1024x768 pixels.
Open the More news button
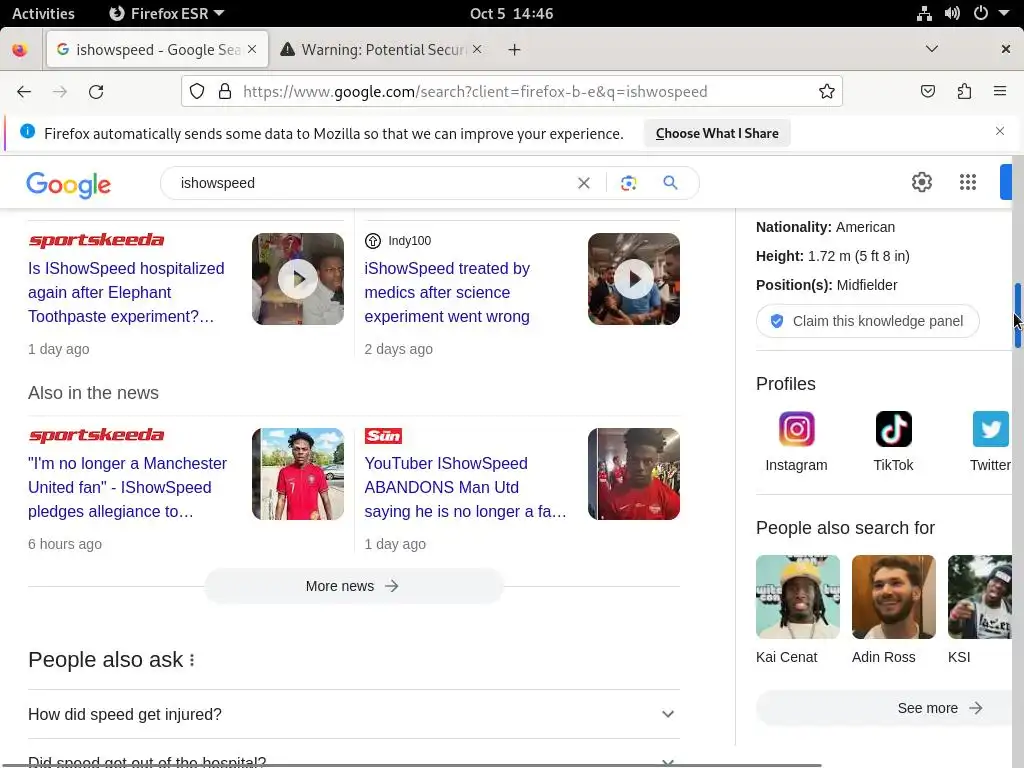tap(353, 586)
